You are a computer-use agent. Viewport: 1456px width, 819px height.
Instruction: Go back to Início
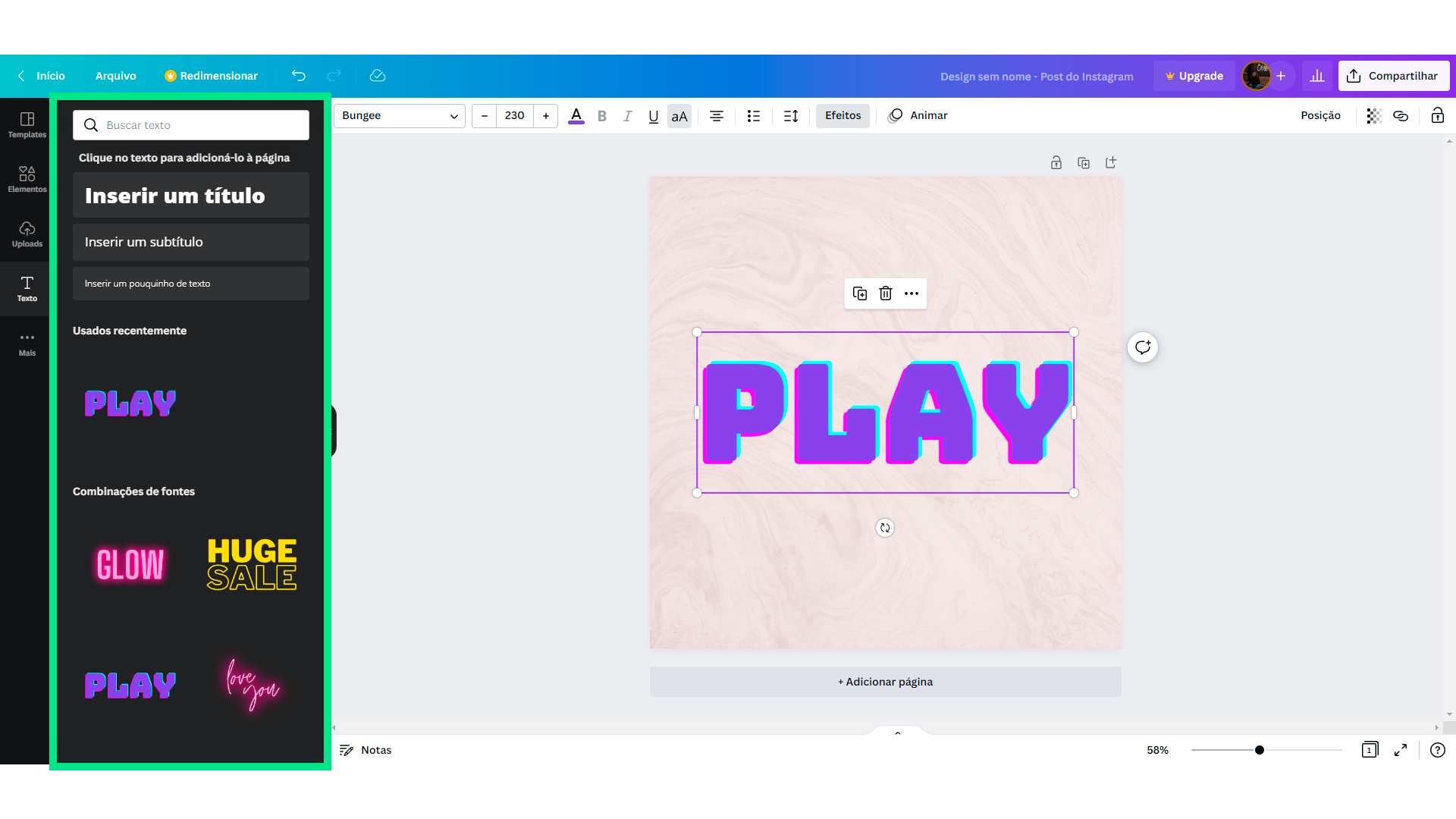click(x=42, y=76)
